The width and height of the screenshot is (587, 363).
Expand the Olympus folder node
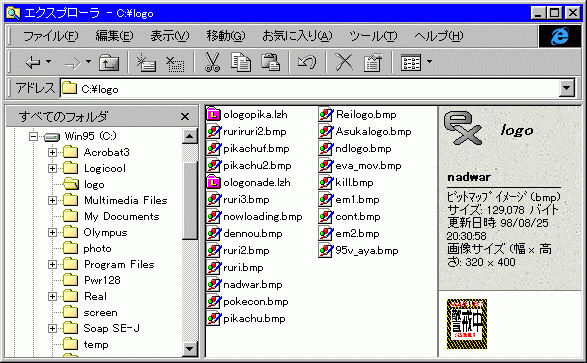click(52, 232)
